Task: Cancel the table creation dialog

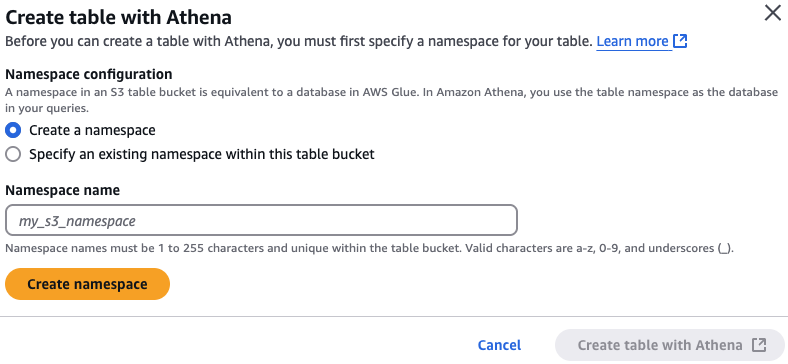Action: point(499,345)
